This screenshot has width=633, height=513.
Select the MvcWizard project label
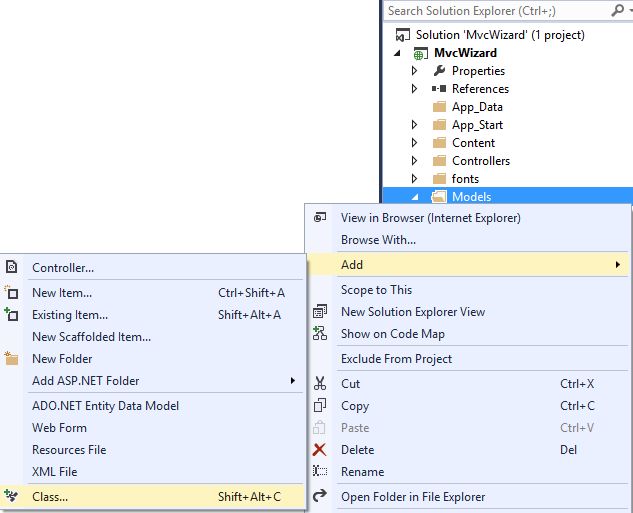point(465,53)
